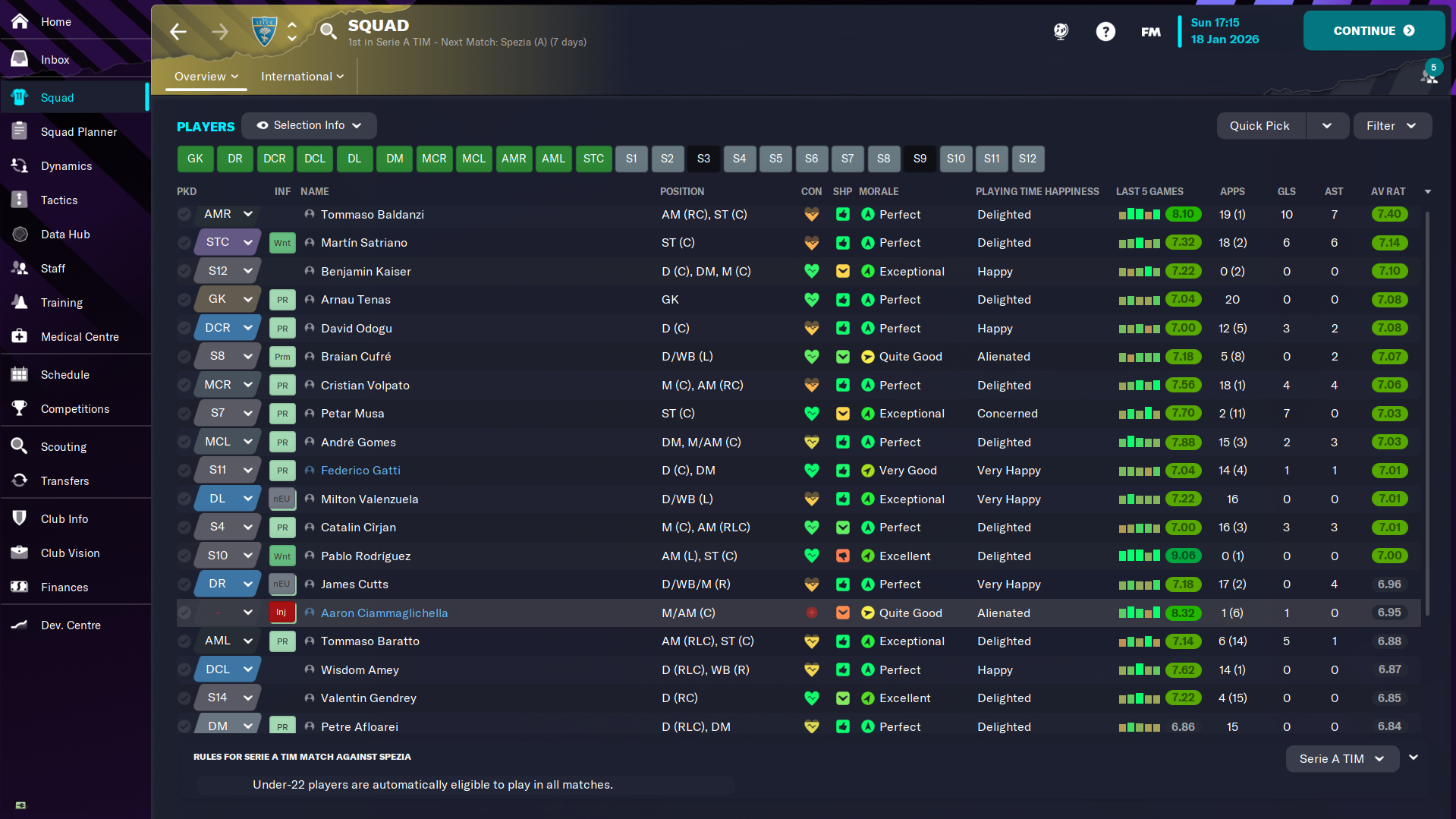The image size is (1456, 819).
Task: Sort the table by AV RAT column
Action: 1388,192
